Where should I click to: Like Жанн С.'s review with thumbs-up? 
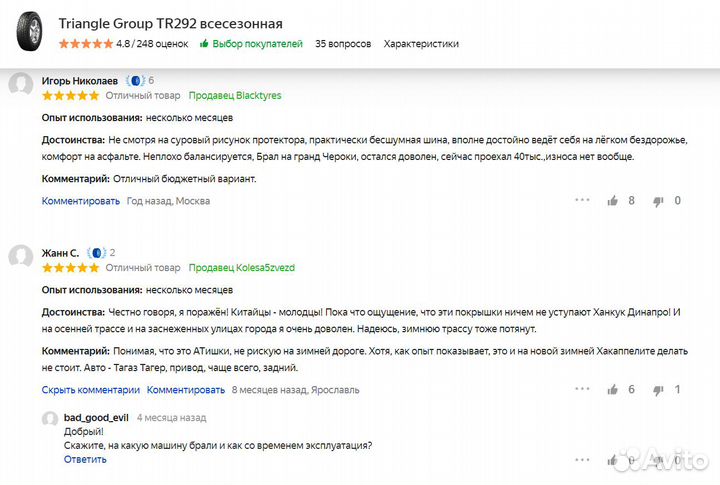613,389
